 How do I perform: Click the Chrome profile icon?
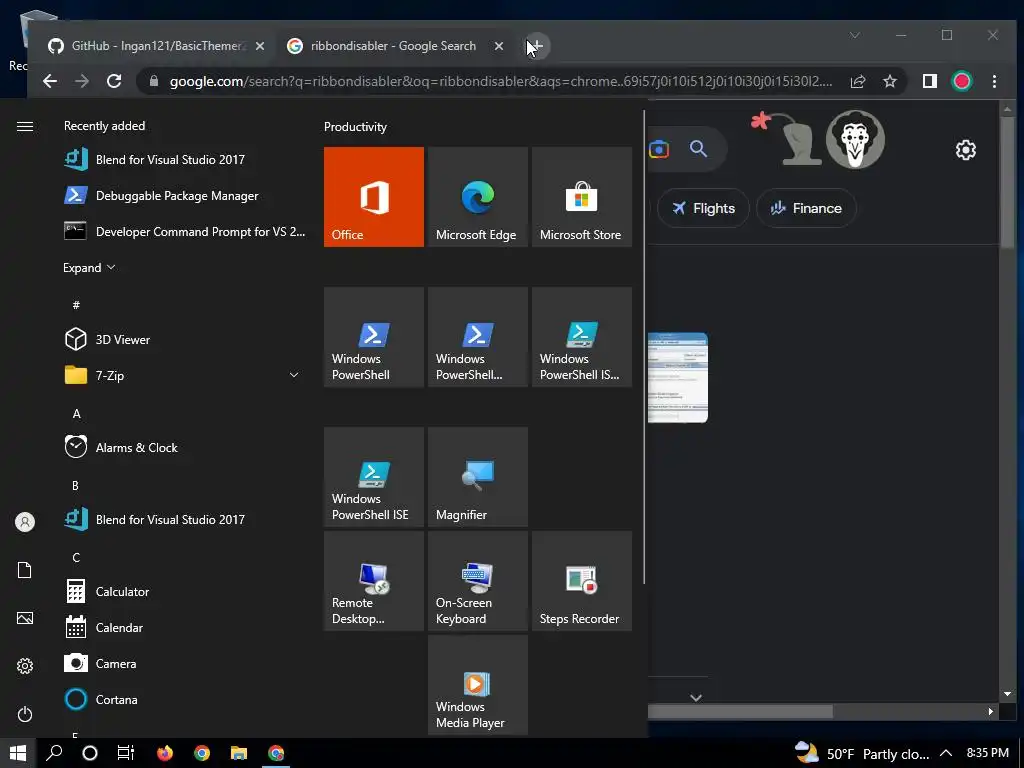961,81
